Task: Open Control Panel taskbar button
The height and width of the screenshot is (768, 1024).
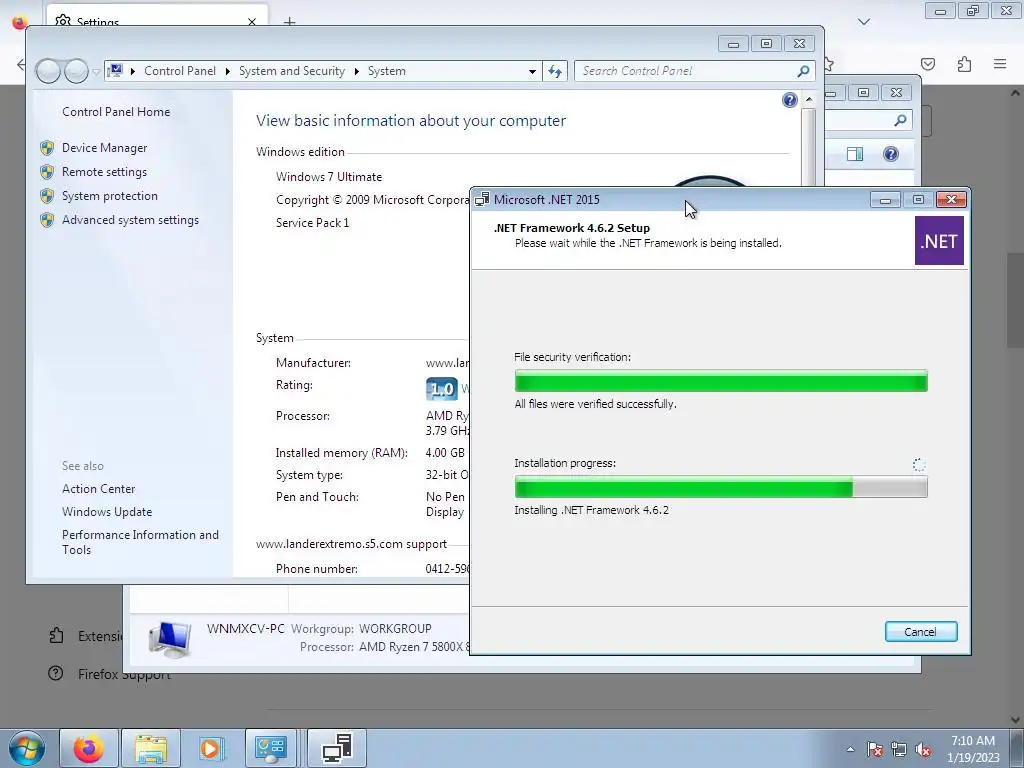Action: pos(271,748)
